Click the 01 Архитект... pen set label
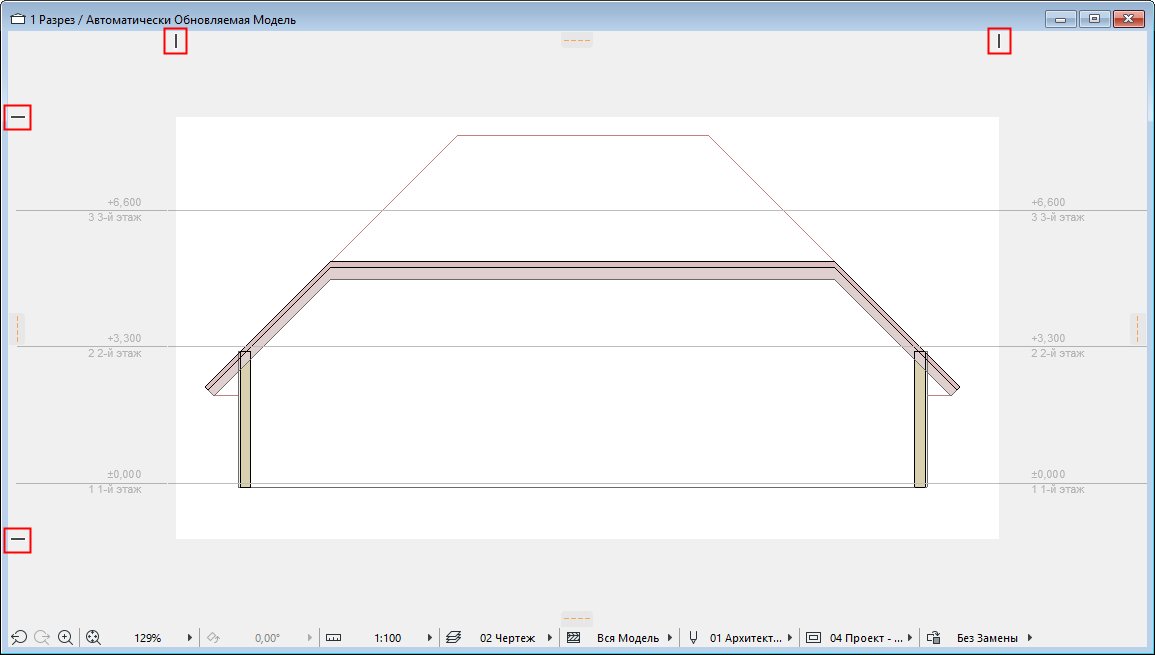1155x655 pixels. point(746,638)
